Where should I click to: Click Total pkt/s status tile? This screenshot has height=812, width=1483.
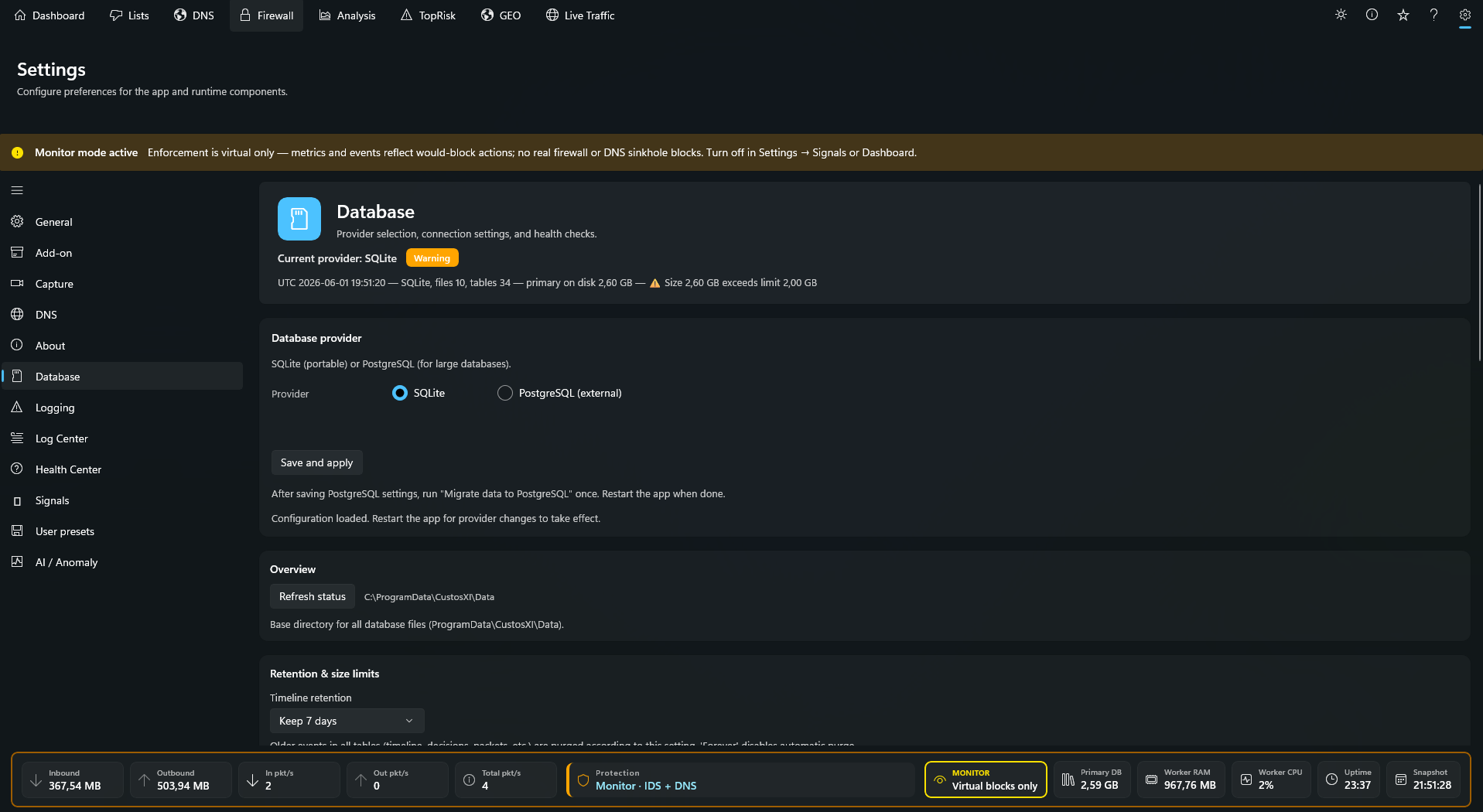pyautogui.click(x=505, y=780)
